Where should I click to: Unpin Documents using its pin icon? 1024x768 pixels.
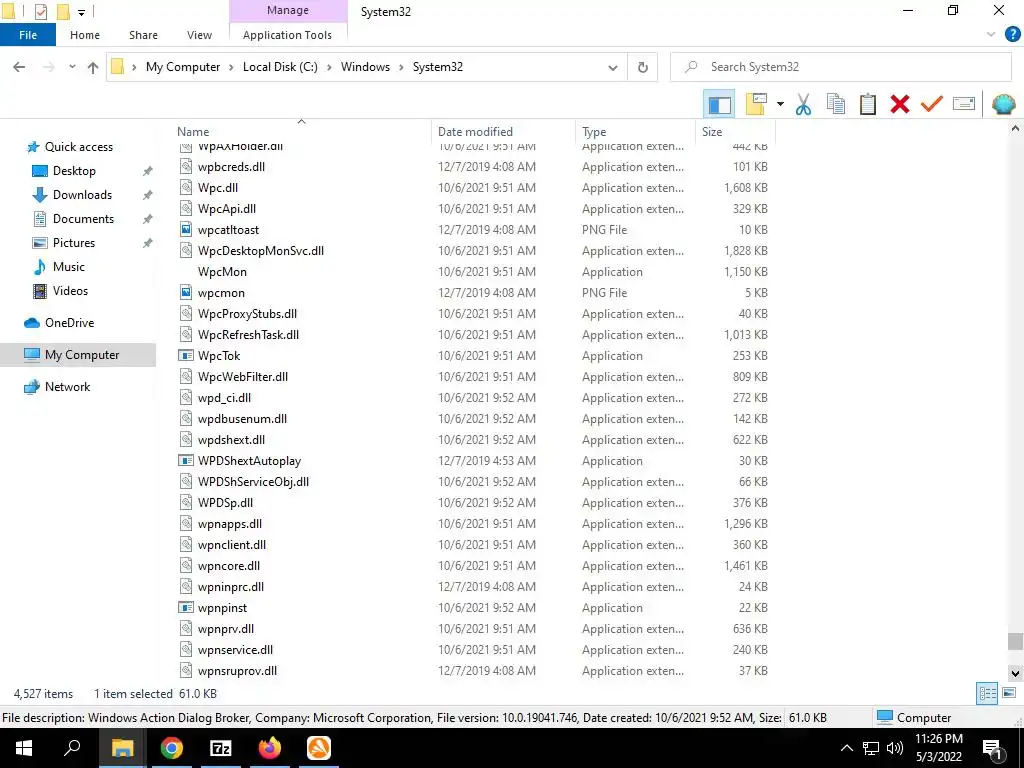pyautogui.click(x=148, y=219)
